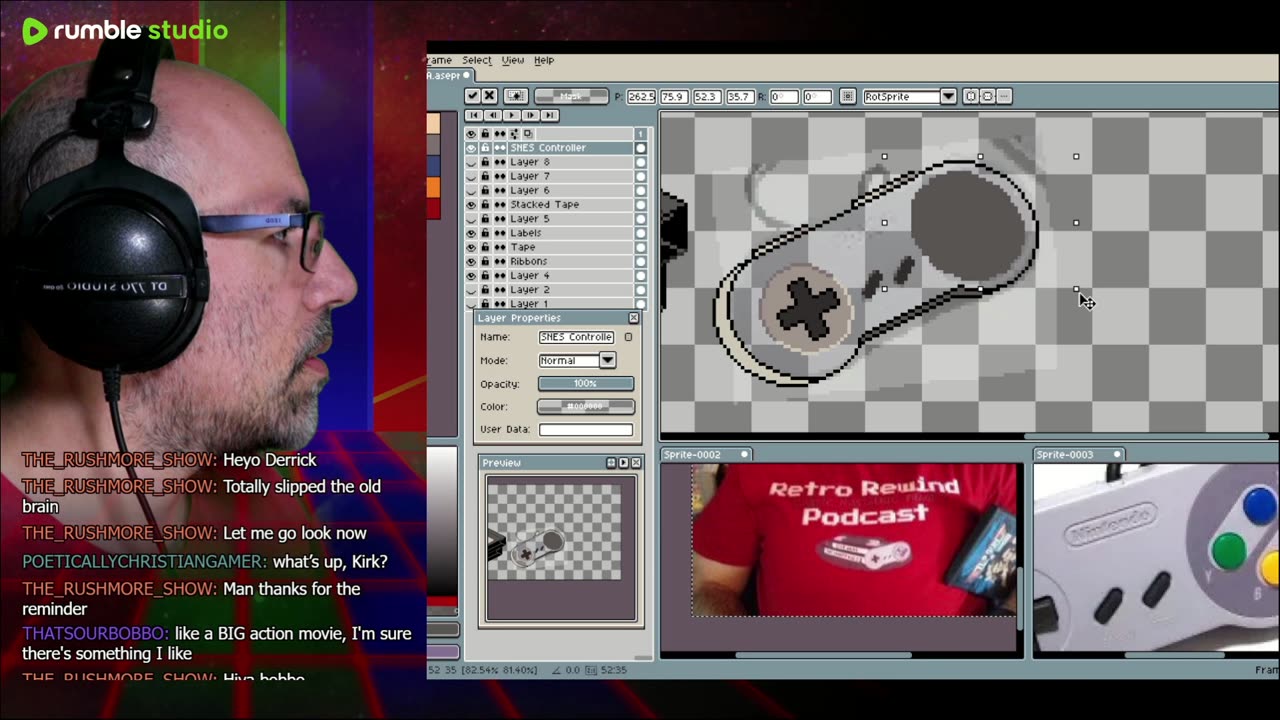Toggle continuous cels on the Labels layer
The width and height of the screenshot is (1280, 720).
[x=499, y=233]
